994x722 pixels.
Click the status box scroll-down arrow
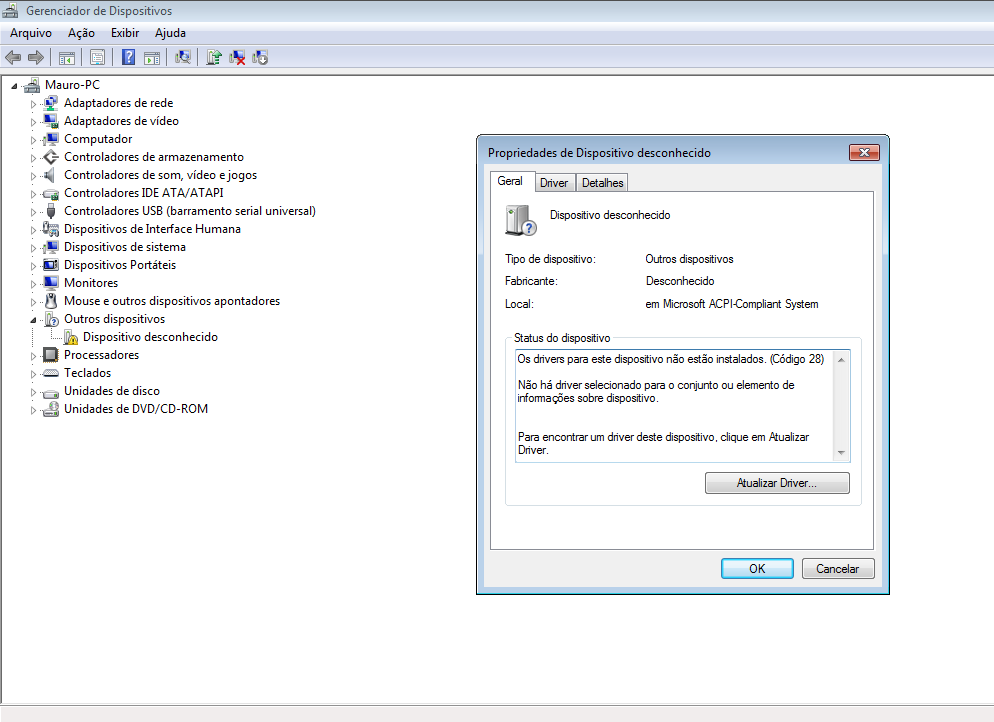click(841, 453)
